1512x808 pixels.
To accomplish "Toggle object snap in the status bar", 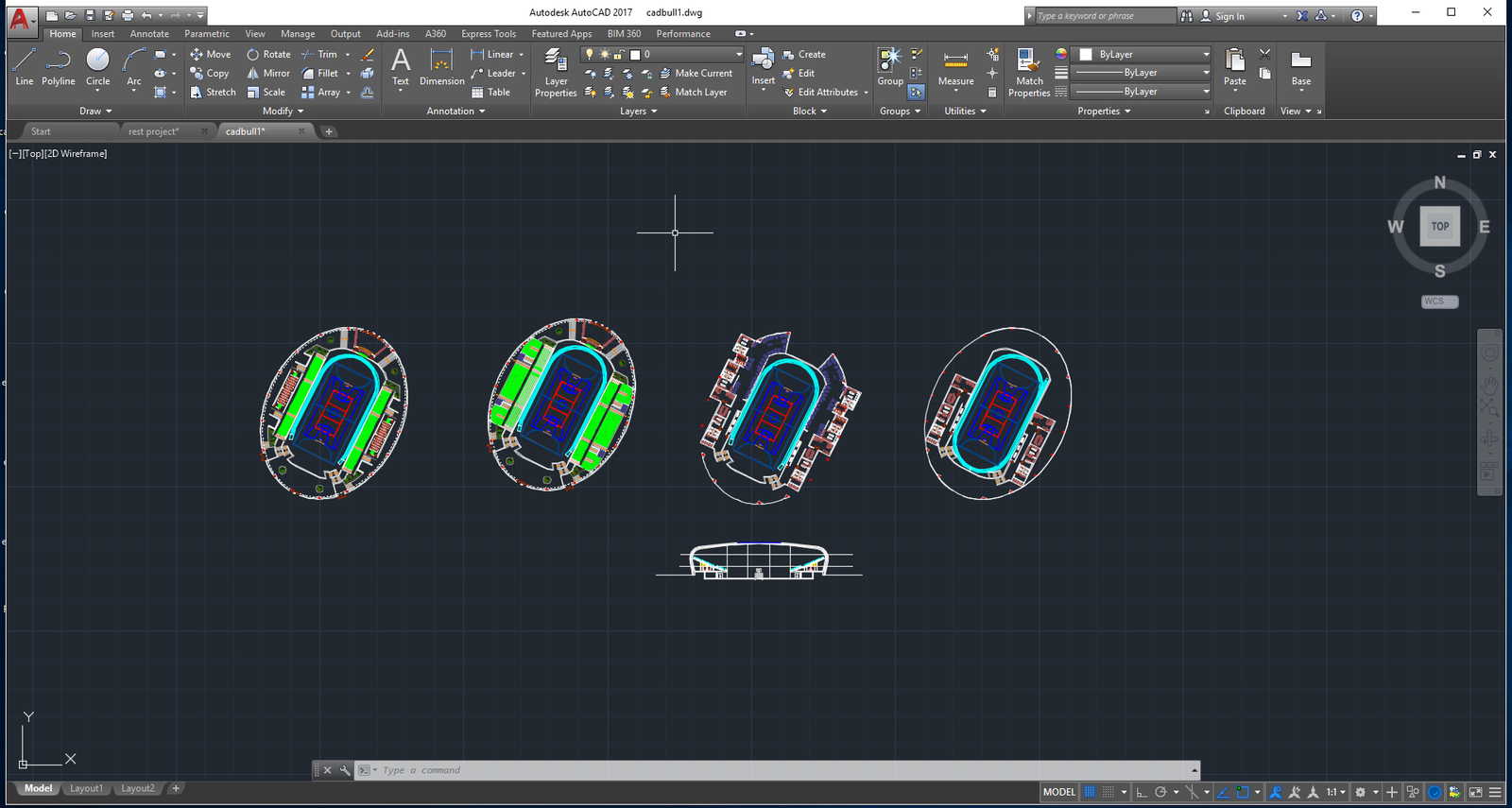I will pyautogui.click(x=1243, y=792).
